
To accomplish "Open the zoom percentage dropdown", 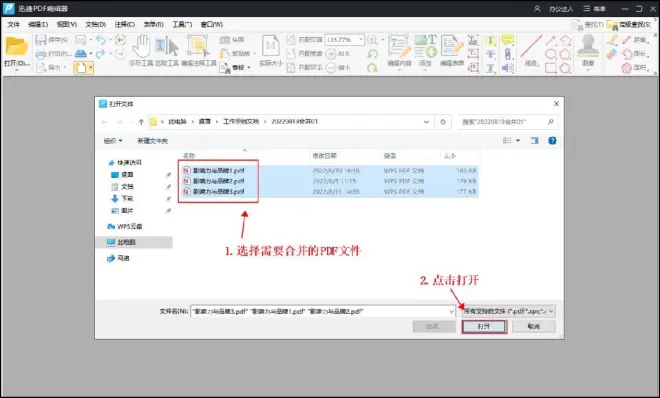I will pyautogui.click(x=361, y=40).
